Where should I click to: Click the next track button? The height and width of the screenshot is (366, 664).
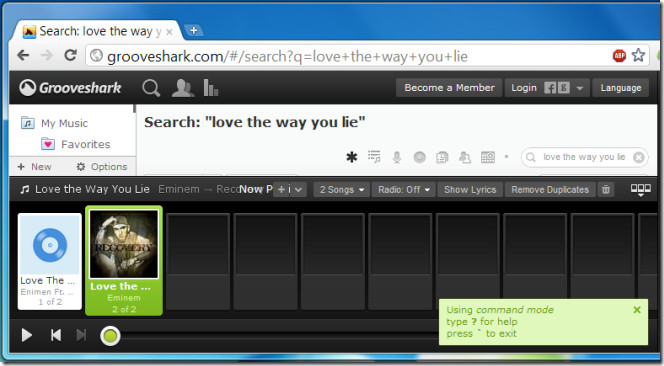click(x=81, y=335)
